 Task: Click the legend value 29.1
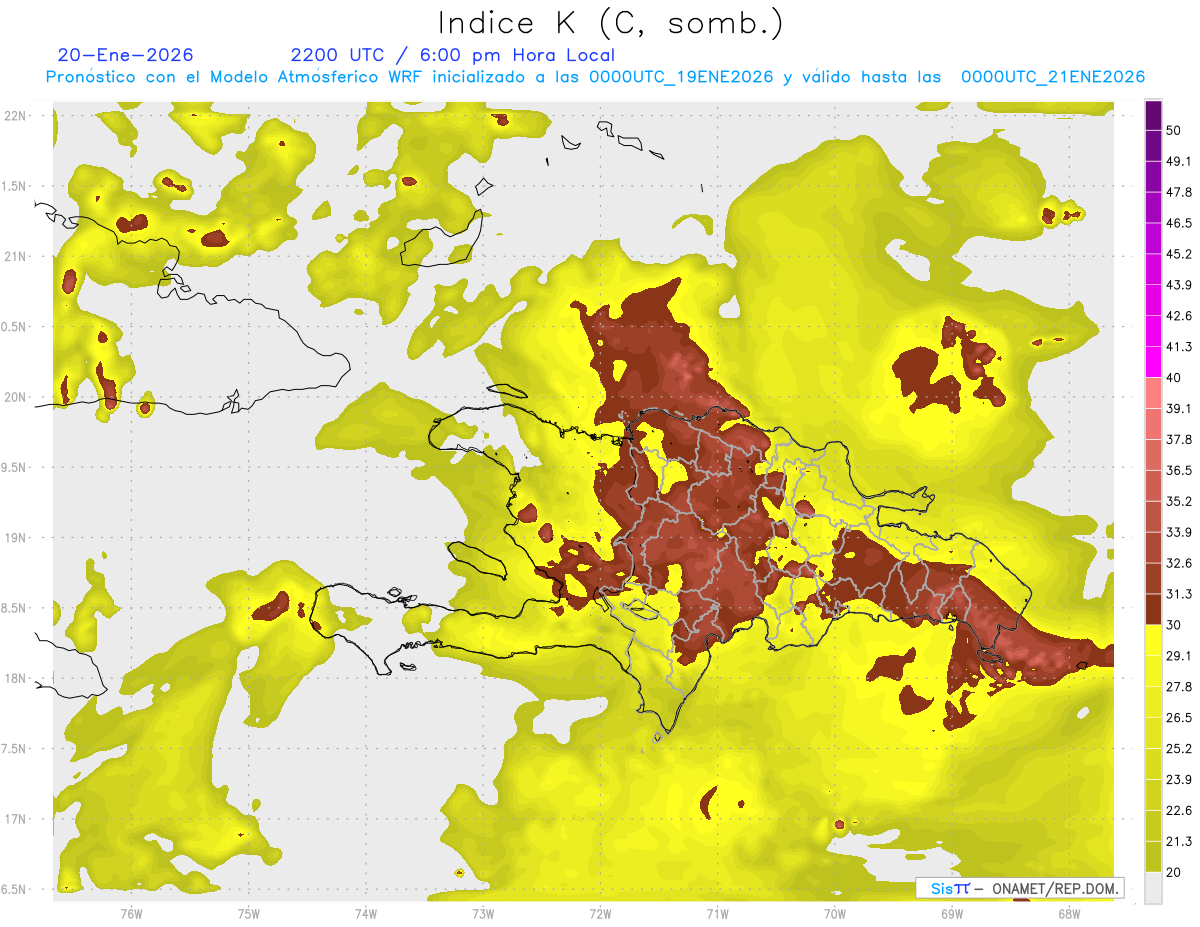pyautogui.click(x=1179, y=656)
